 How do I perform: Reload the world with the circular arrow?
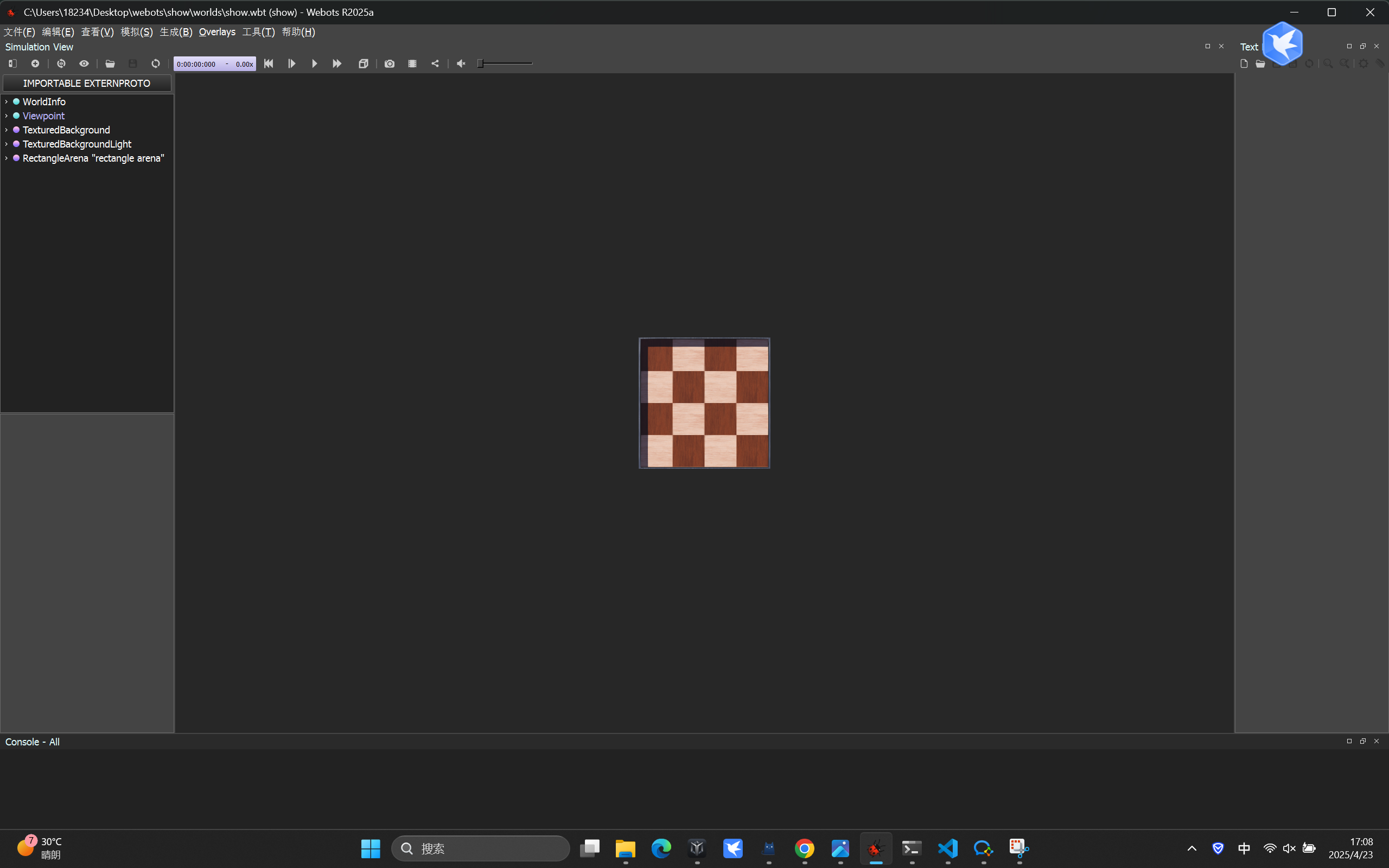156,63
